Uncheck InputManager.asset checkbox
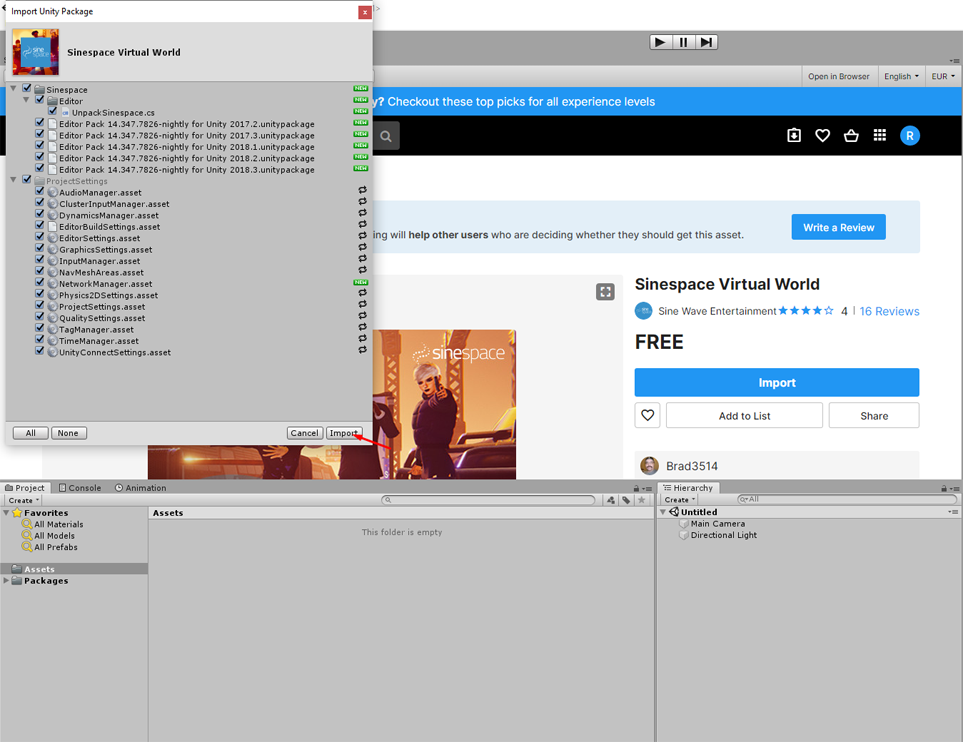This screenshot has height=742, width=963. click(39, 259)
